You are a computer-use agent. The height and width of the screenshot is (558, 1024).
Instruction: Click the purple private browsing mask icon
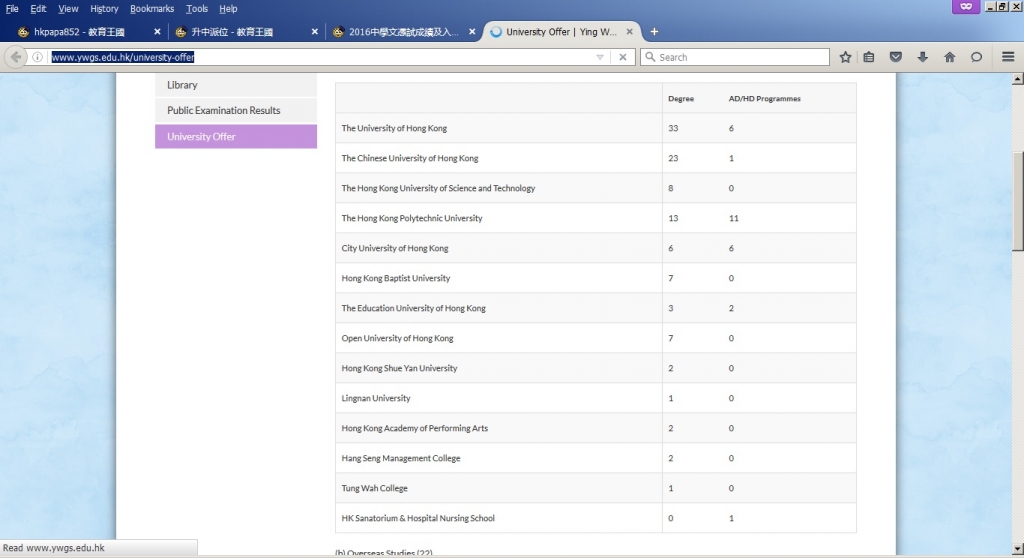click(x=966, y=7)
